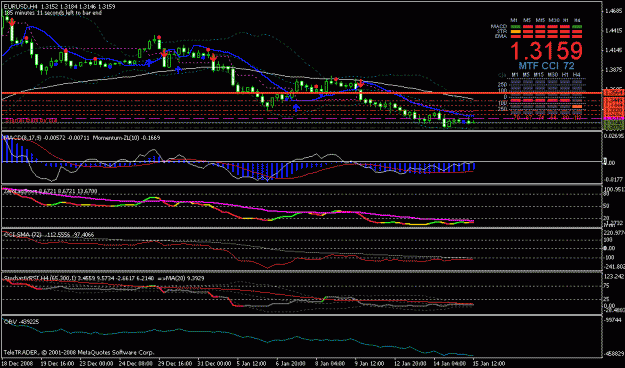Select the solid red horizontal level line

302,93
